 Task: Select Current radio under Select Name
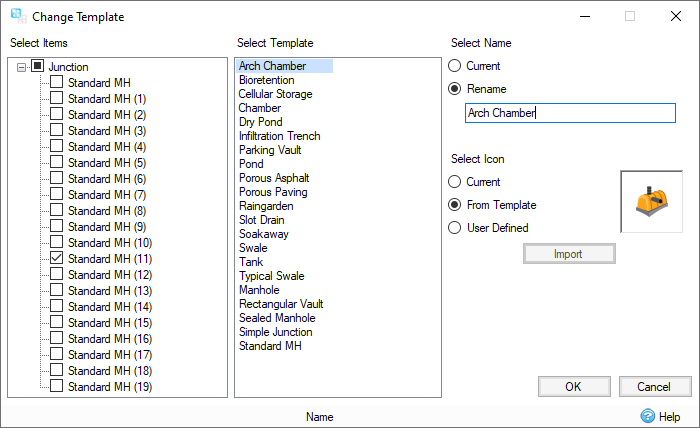coord(455,66)
